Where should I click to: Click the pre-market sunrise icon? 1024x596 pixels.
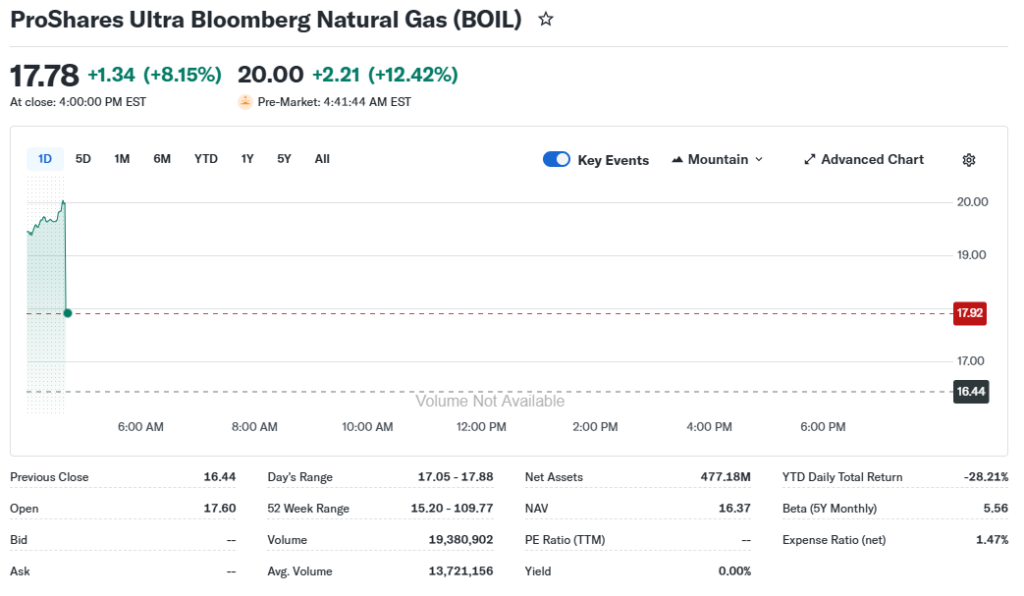click(245, 102)
